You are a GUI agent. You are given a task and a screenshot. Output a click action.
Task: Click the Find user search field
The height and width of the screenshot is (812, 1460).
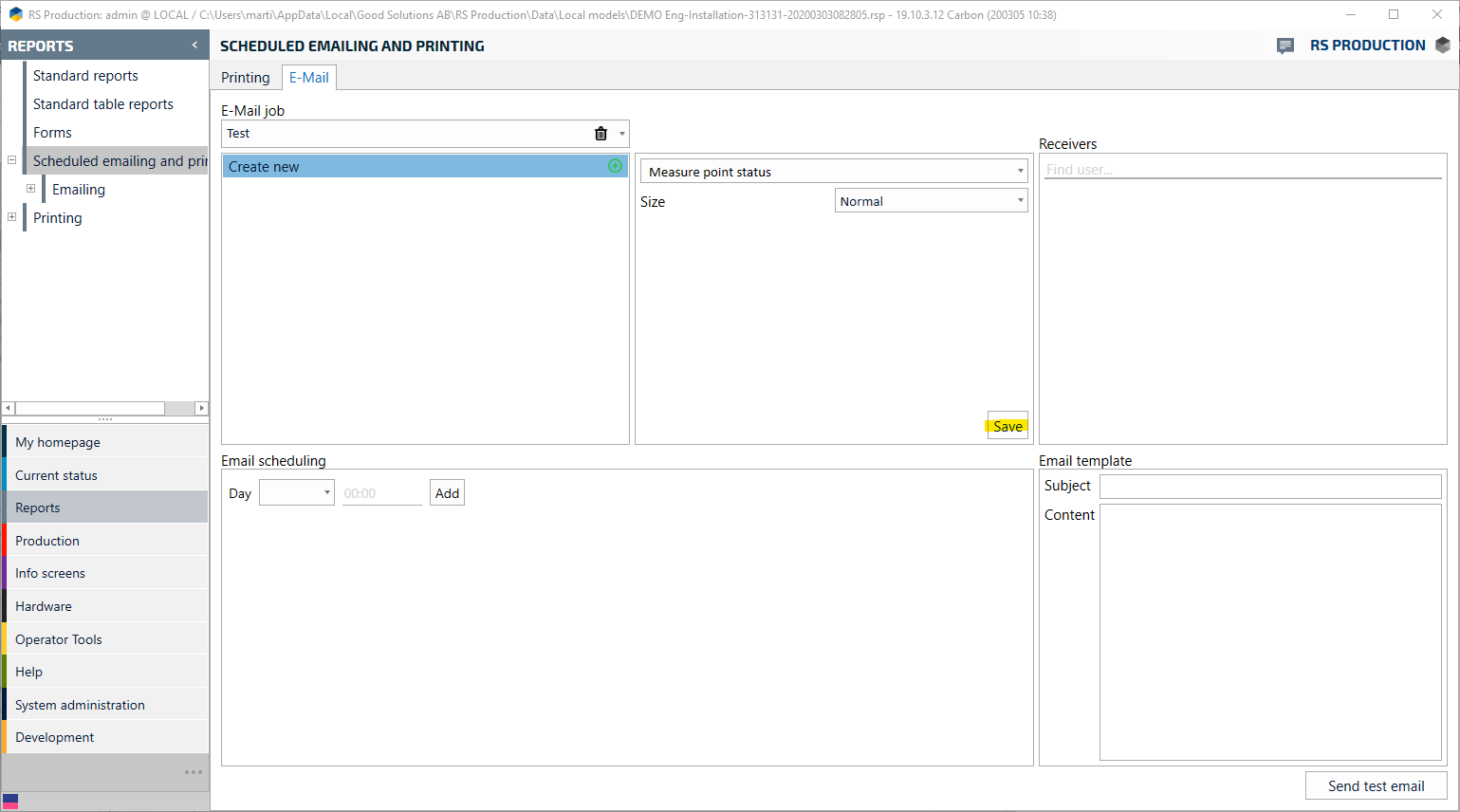1242,170
